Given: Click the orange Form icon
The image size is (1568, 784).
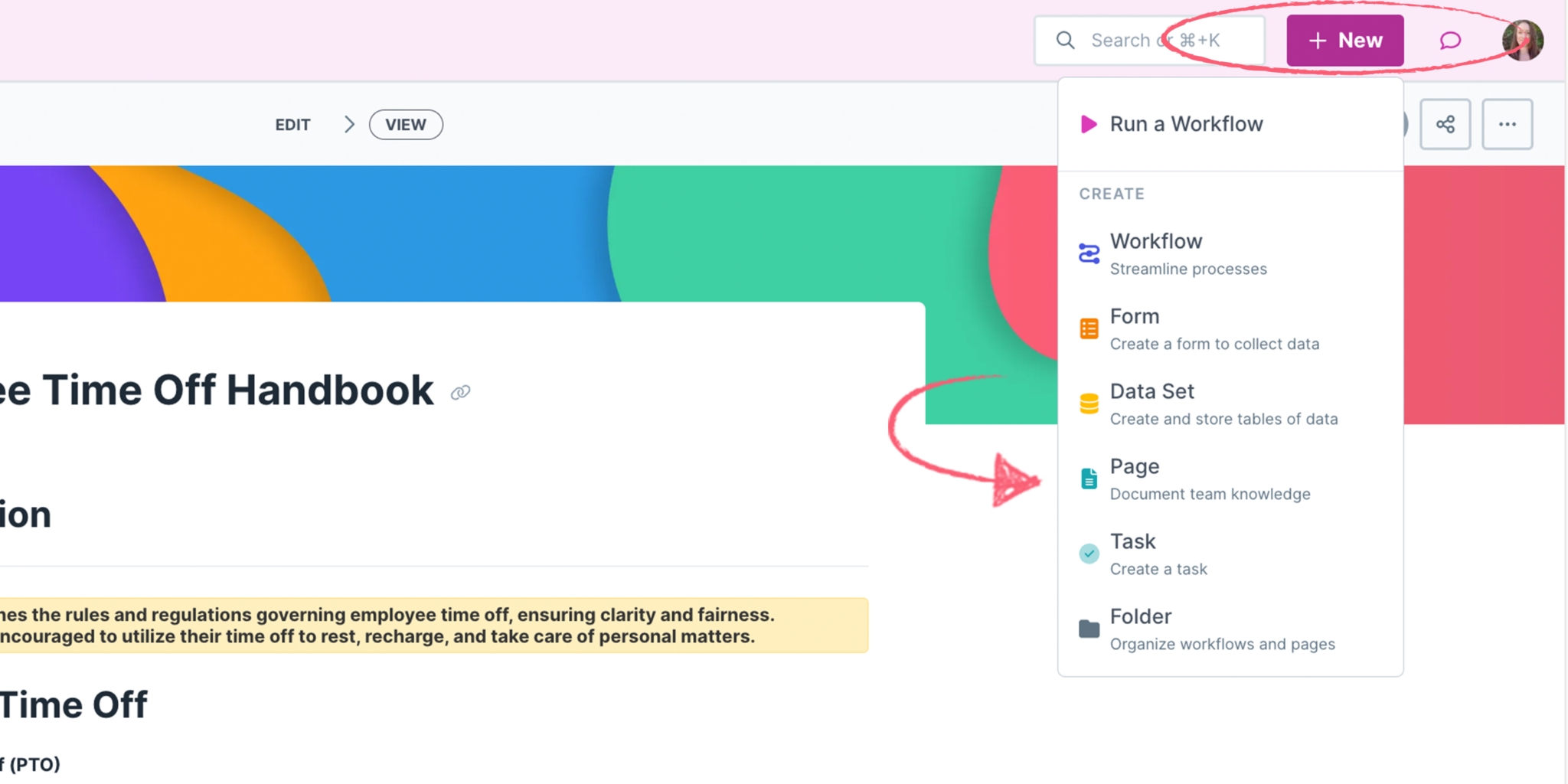Looking at the screenshot, I should pyautogui.click(x=1089, y=328).
